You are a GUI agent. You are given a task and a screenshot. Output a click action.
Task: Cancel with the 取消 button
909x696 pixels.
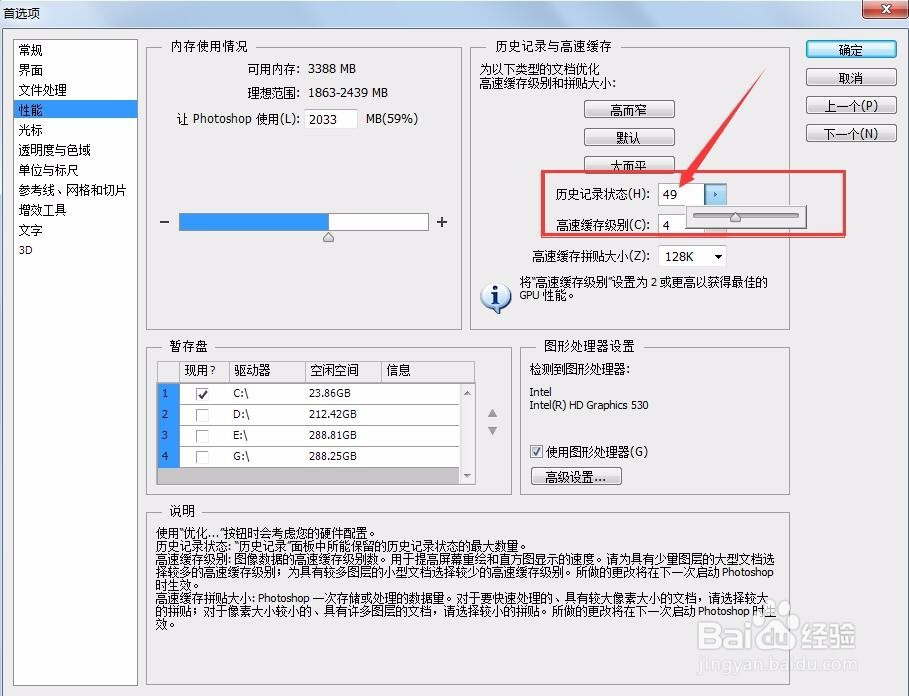point(850,78)
